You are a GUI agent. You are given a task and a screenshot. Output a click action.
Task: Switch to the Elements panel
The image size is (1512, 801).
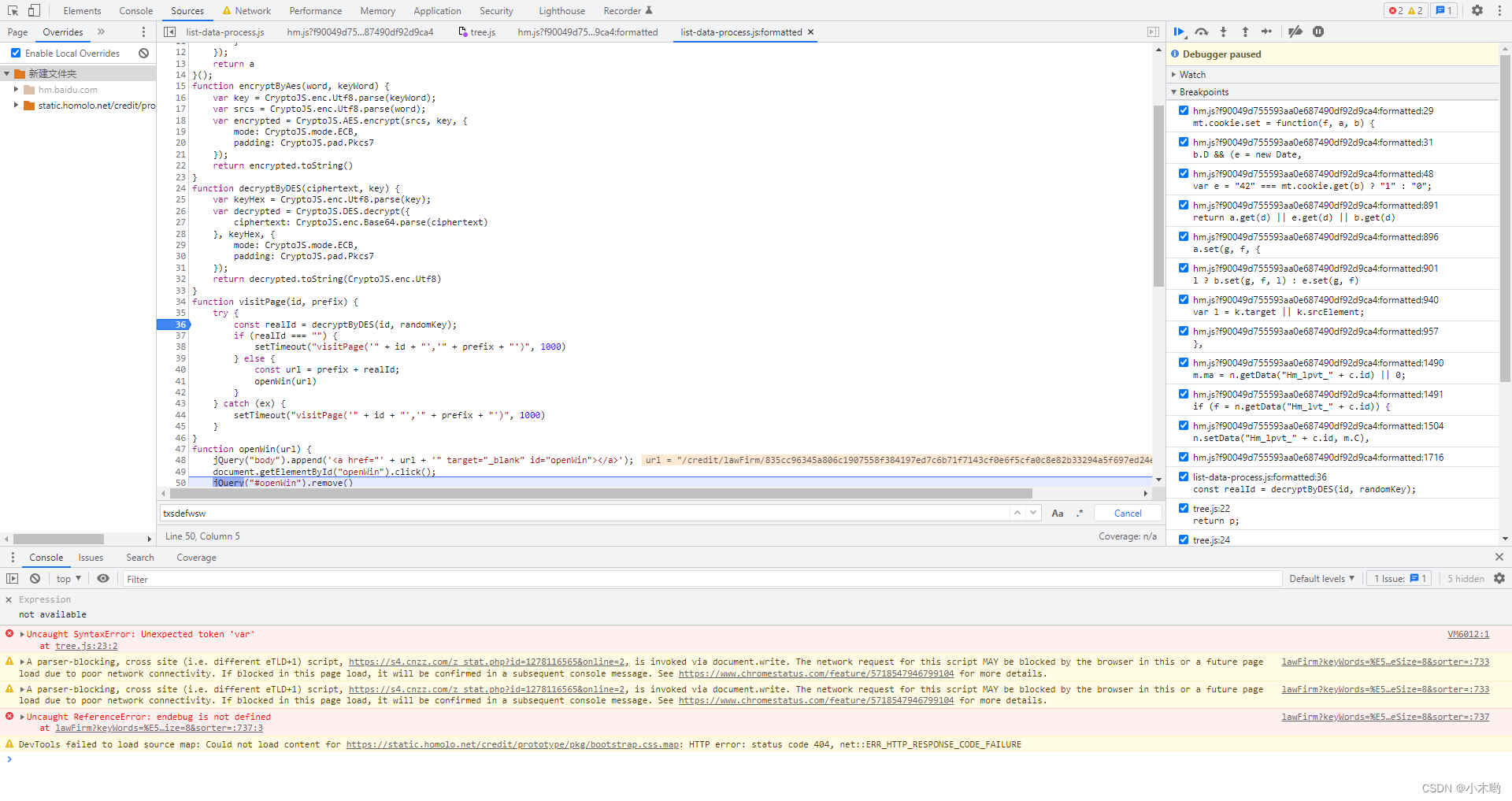pos(82,11)
